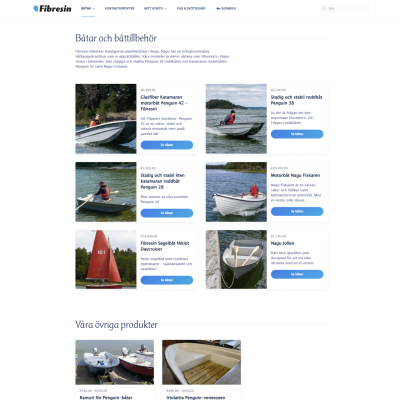Open the Båtar dropdown menu
This screenshot has width=400, height=400.
tap(88, 8)
